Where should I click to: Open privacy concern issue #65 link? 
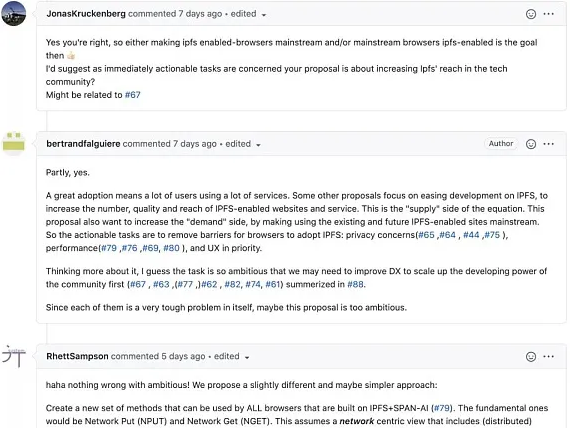[426, 235]
